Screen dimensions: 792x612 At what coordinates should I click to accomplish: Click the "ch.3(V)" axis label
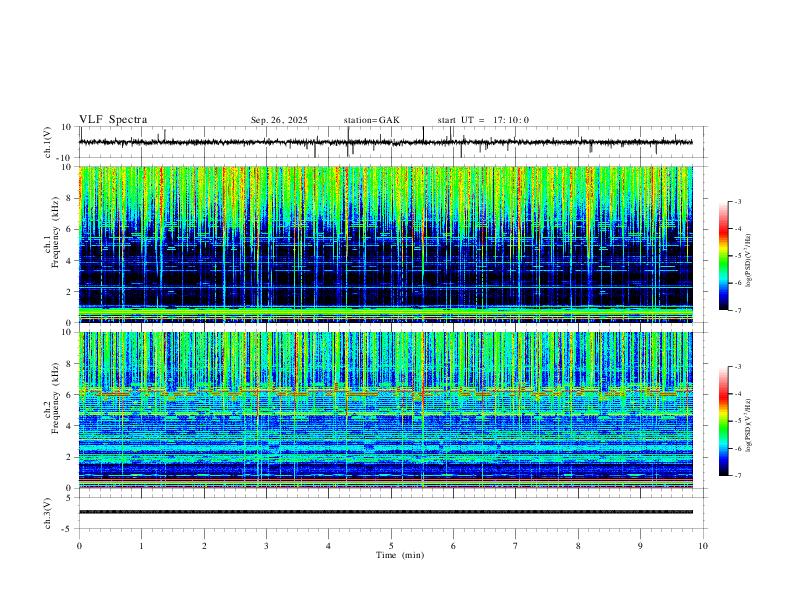(48, 513)
